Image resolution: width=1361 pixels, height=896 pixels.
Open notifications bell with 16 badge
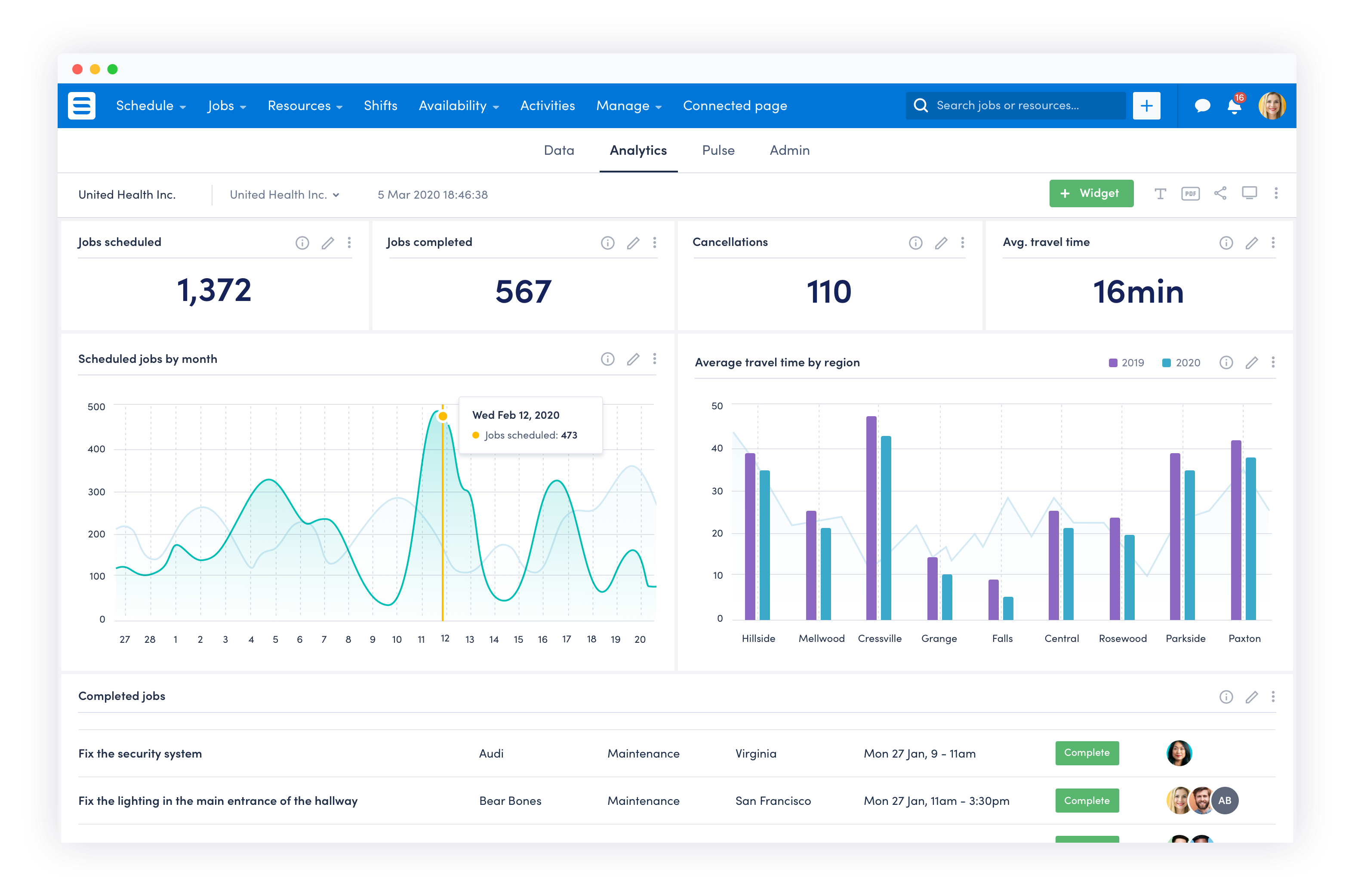coord(1234,106)
